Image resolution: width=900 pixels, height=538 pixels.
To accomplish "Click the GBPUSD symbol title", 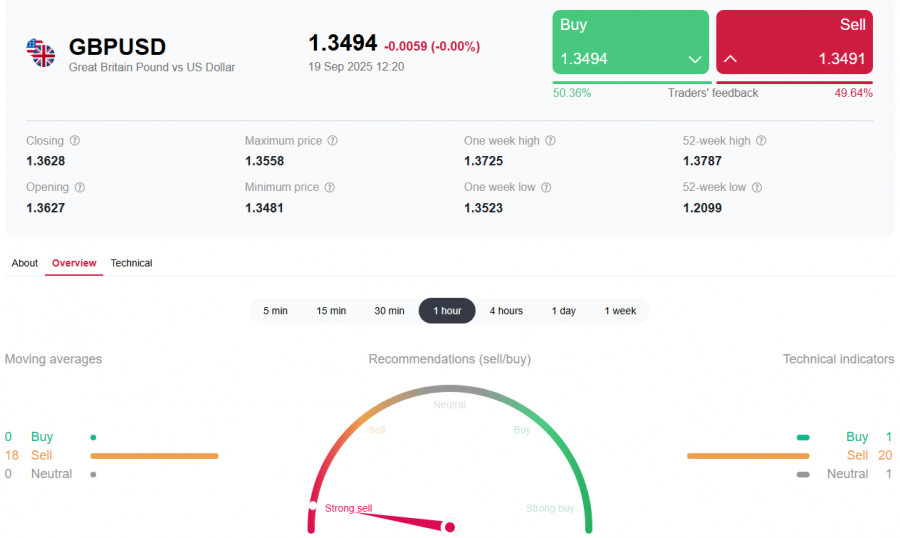I will (x=117, y=47).
